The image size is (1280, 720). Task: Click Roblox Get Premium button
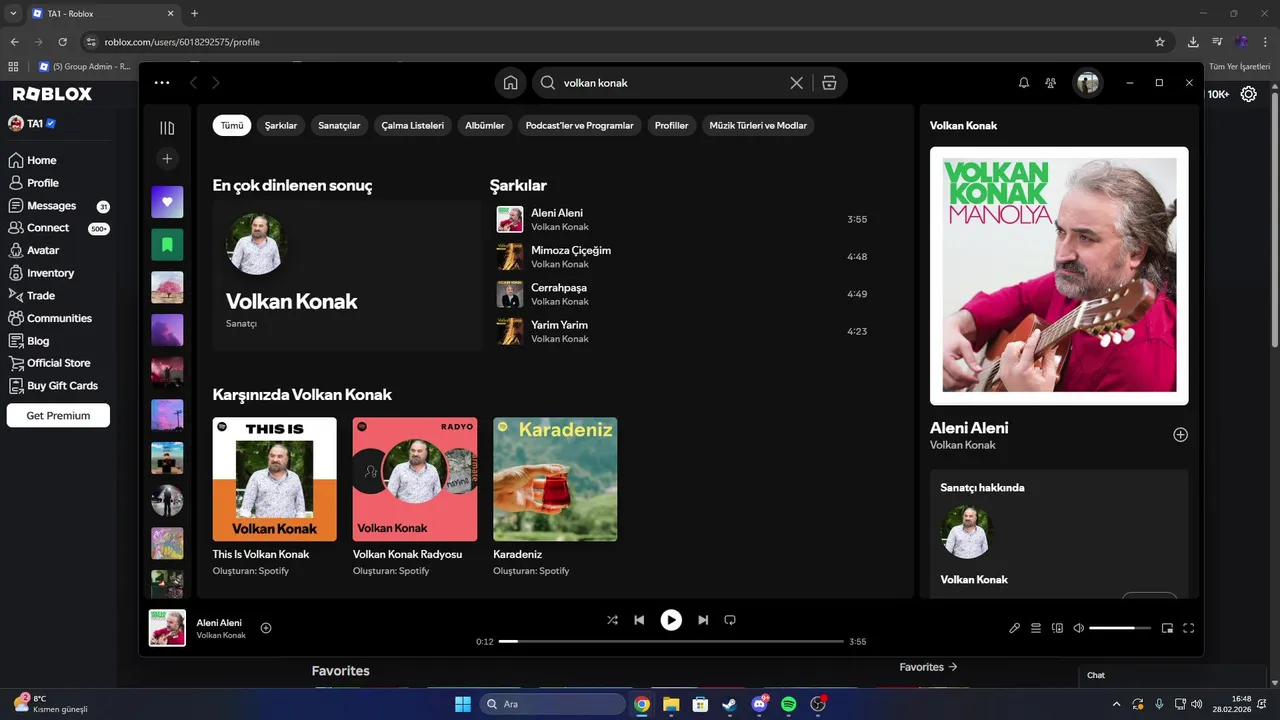pyautogui.click(x=58, y=415)
